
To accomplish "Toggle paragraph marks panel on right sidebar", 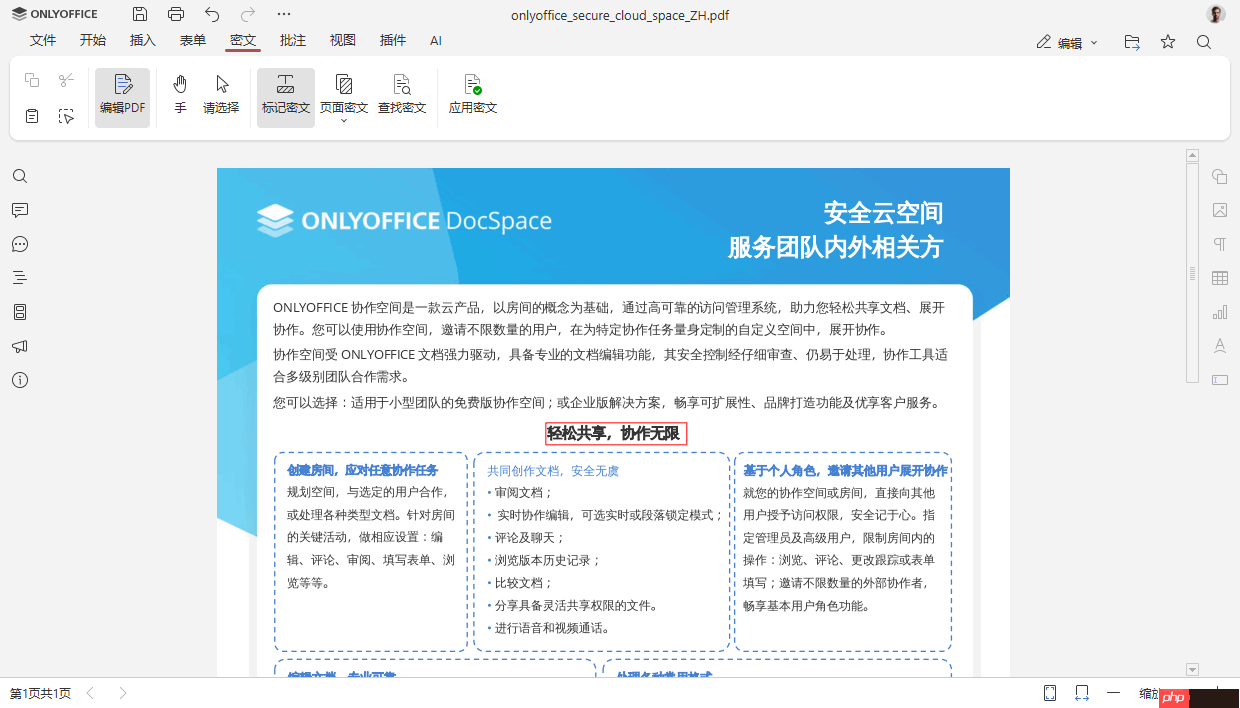I will tap(1219, 244).
